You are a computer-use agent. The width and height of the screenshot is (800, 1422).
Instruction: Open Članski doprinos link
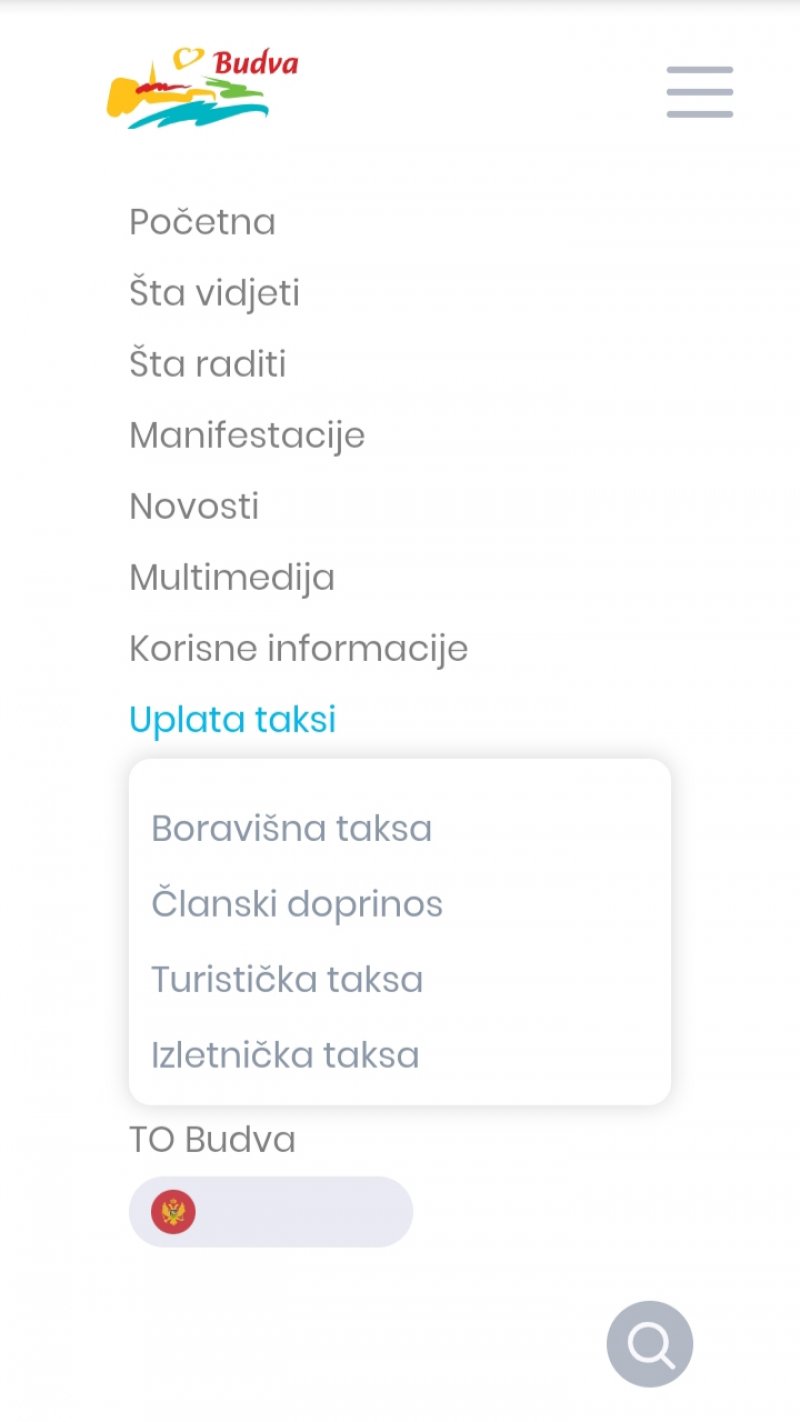297,904
